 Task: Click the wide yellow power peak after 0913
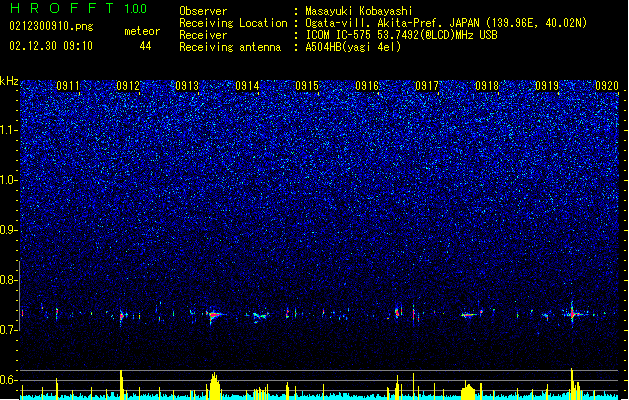pos(215,386)
